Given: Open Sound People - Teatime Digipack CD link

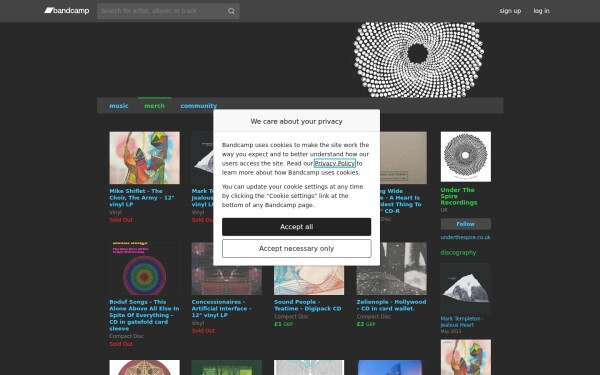Looking at the screenshot, I should [308, 305].
